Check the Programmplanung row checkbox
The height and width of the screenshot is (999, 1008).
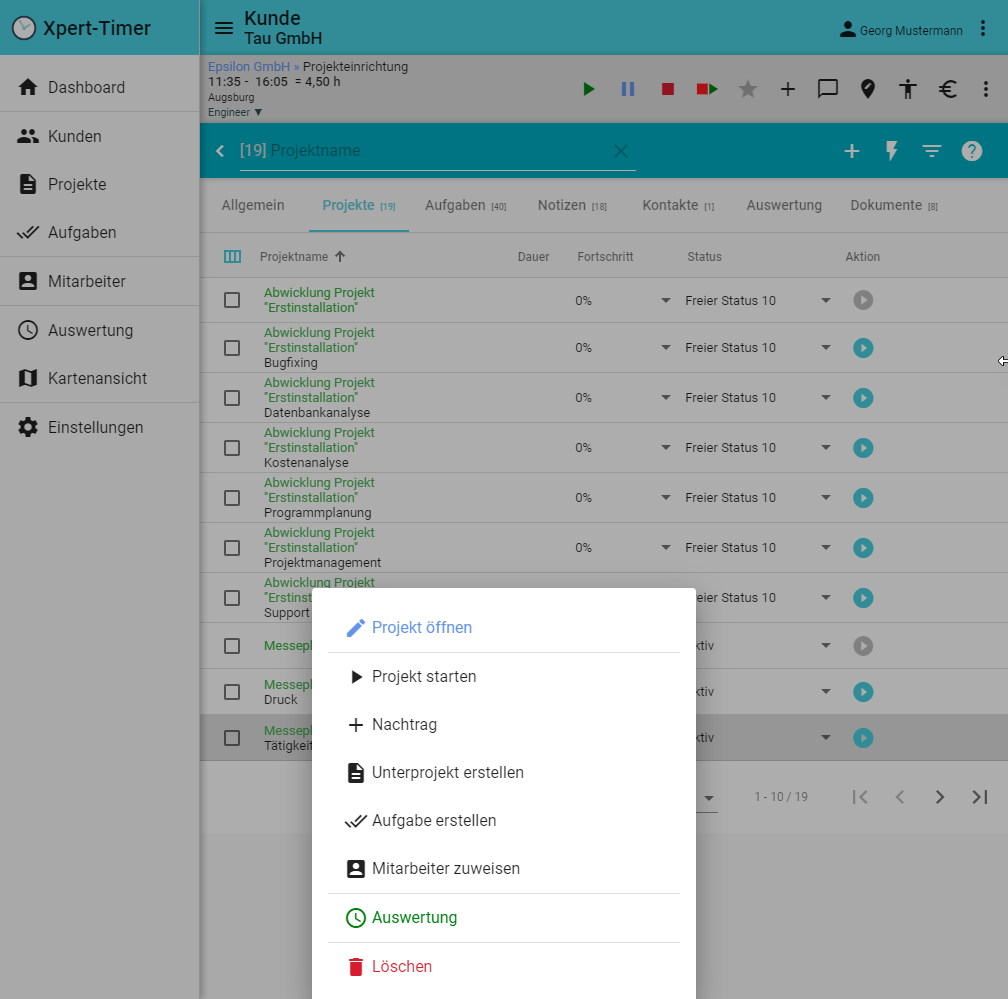(232, 498)
